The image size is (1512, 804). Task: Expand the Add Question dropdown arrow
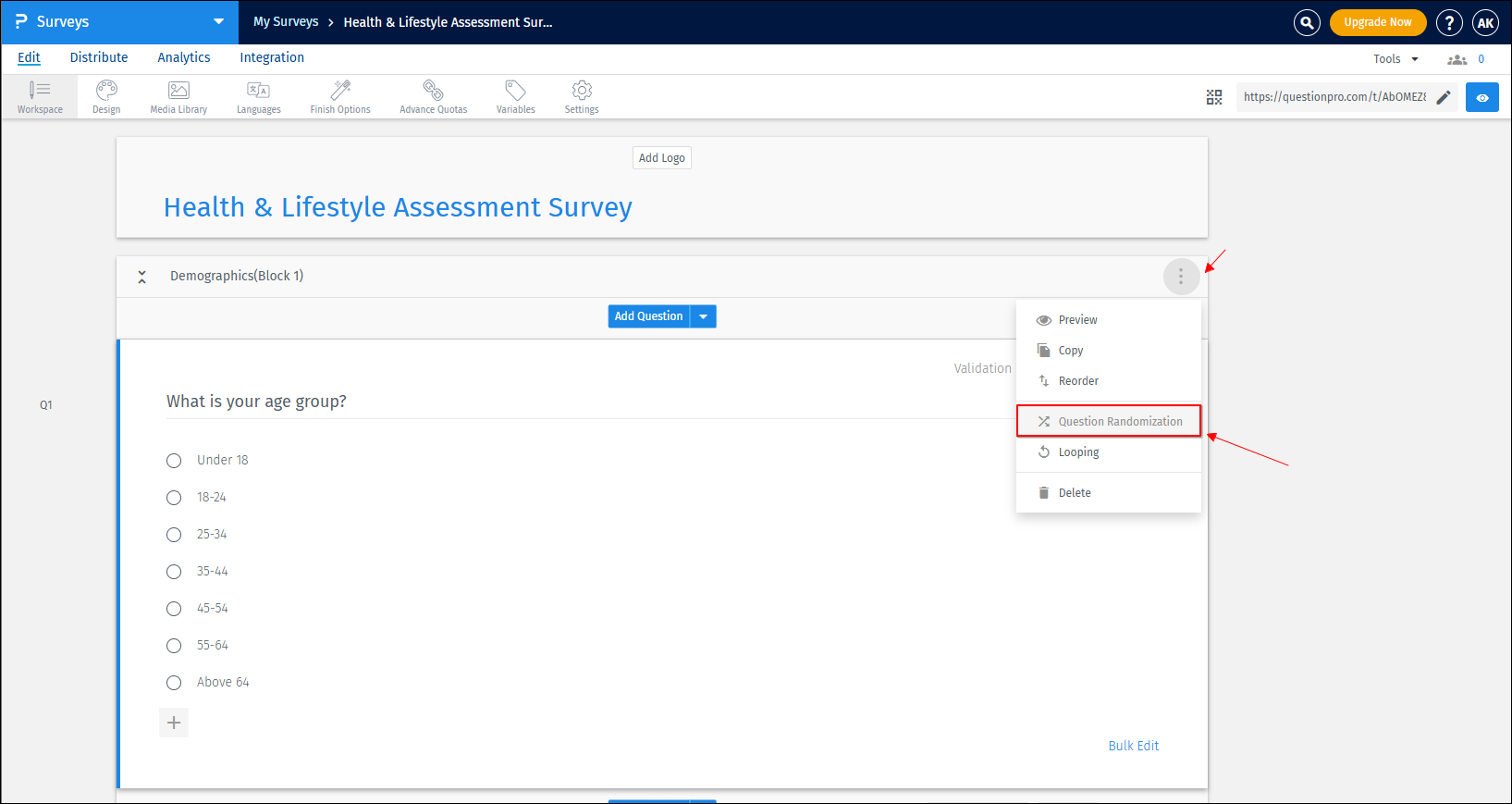click(704, 316)
